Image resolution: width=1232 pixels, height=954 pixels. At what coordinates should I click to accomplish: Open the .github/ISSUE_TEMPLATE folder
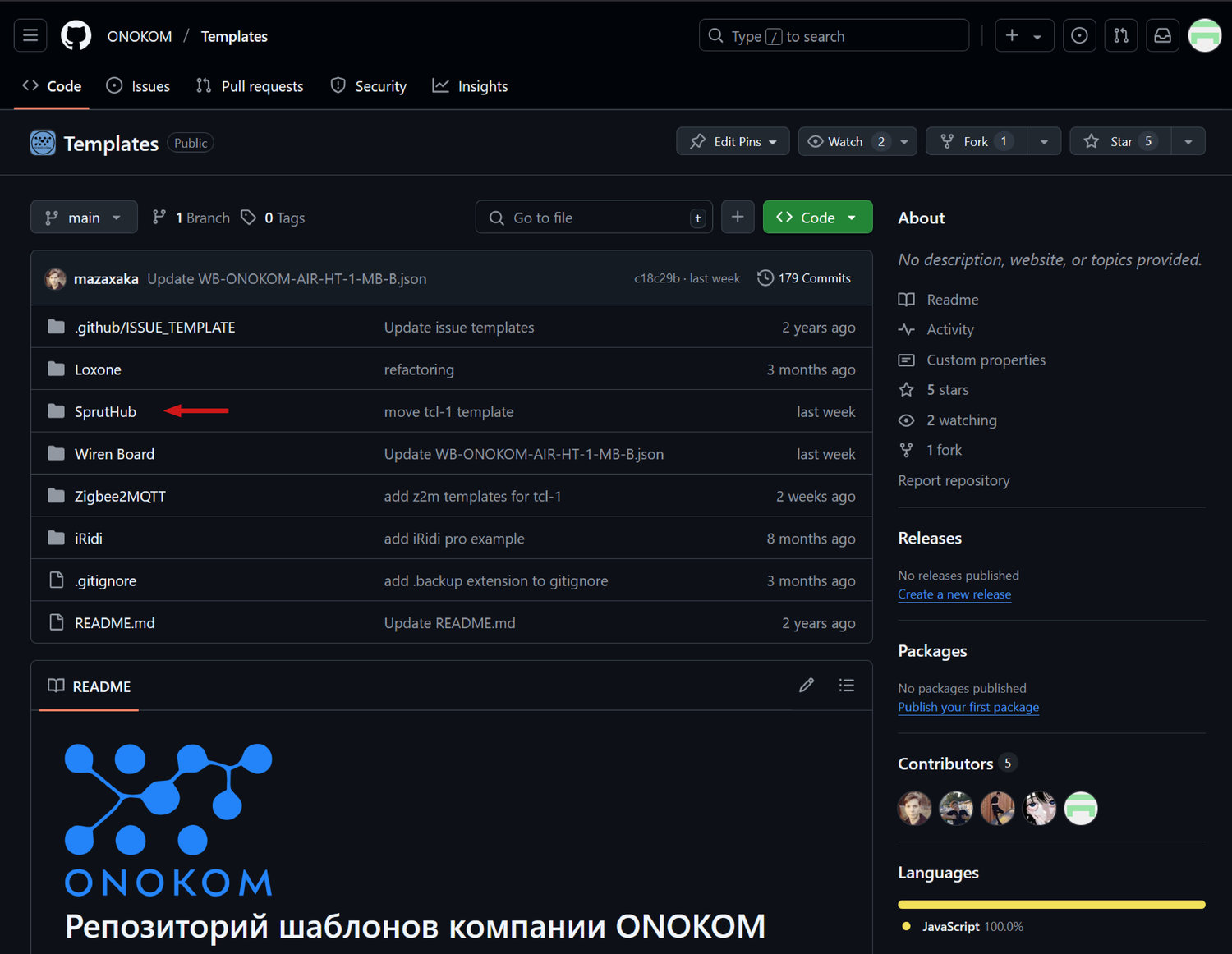pyautogui.click(x=154, y=327)
